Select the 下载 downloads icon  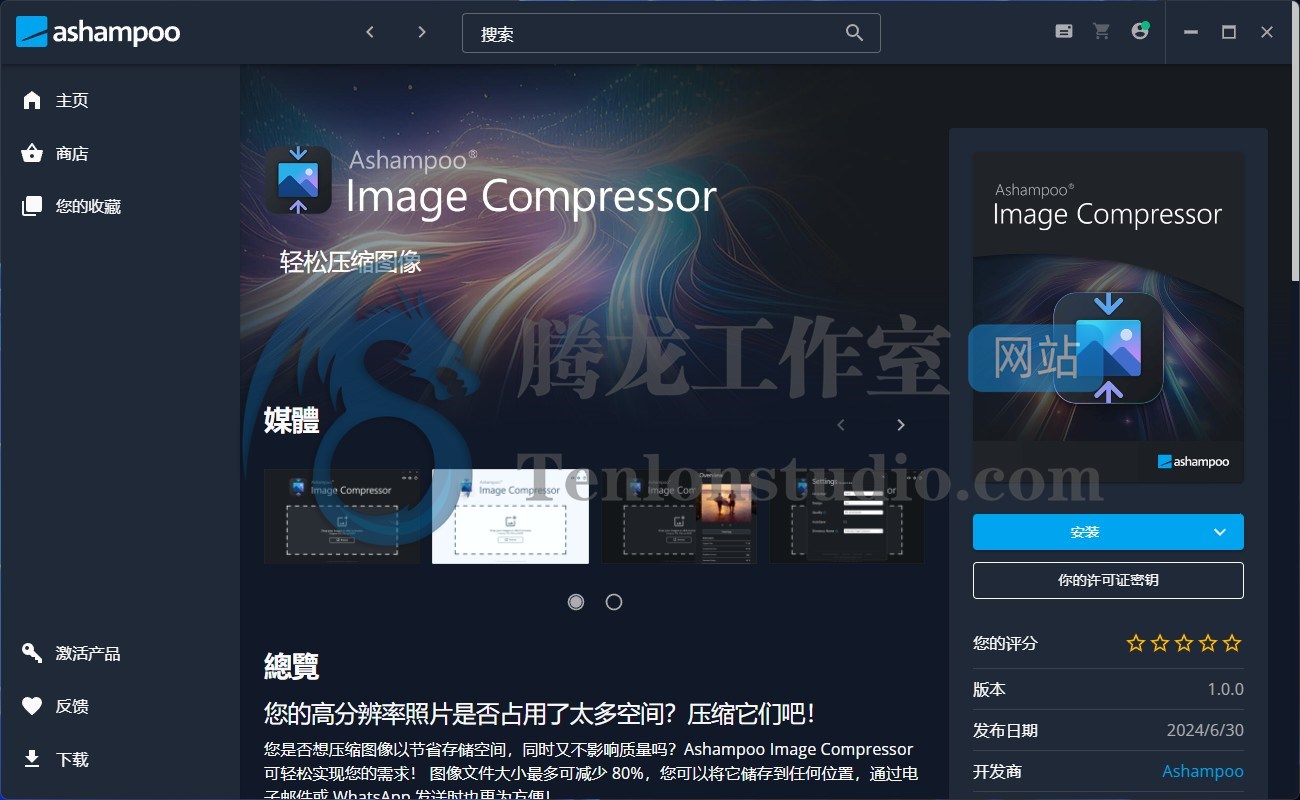point(32,759)
